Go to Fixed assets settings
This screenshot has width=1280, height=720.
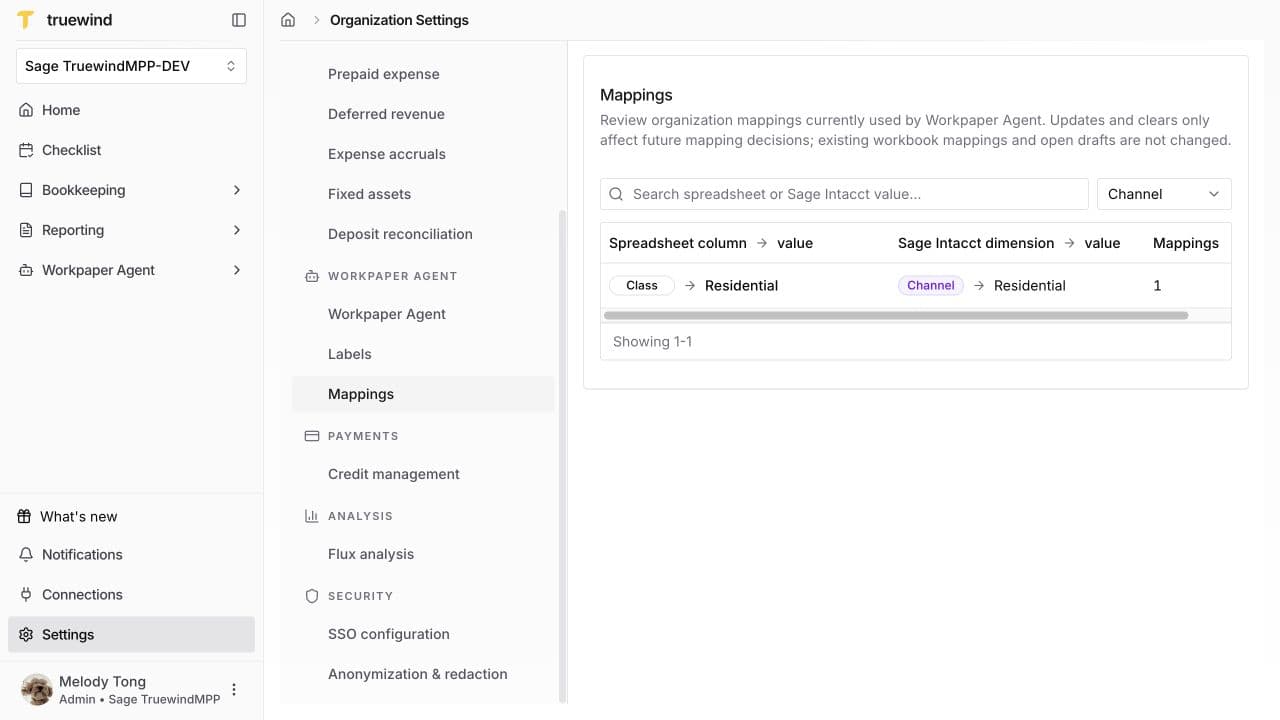(423, 194)
